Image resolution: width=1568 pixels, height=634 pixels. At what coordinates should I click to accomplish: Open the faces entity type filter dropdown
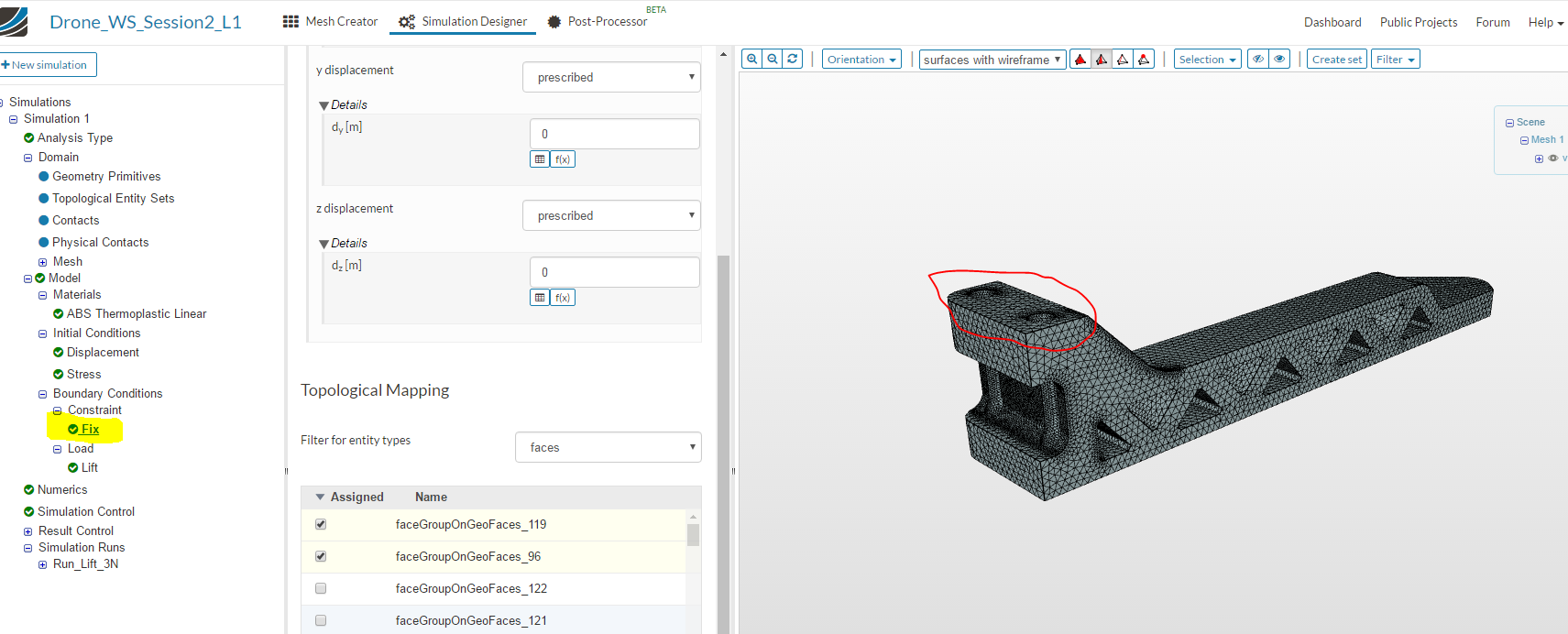[x=608, y=447]
